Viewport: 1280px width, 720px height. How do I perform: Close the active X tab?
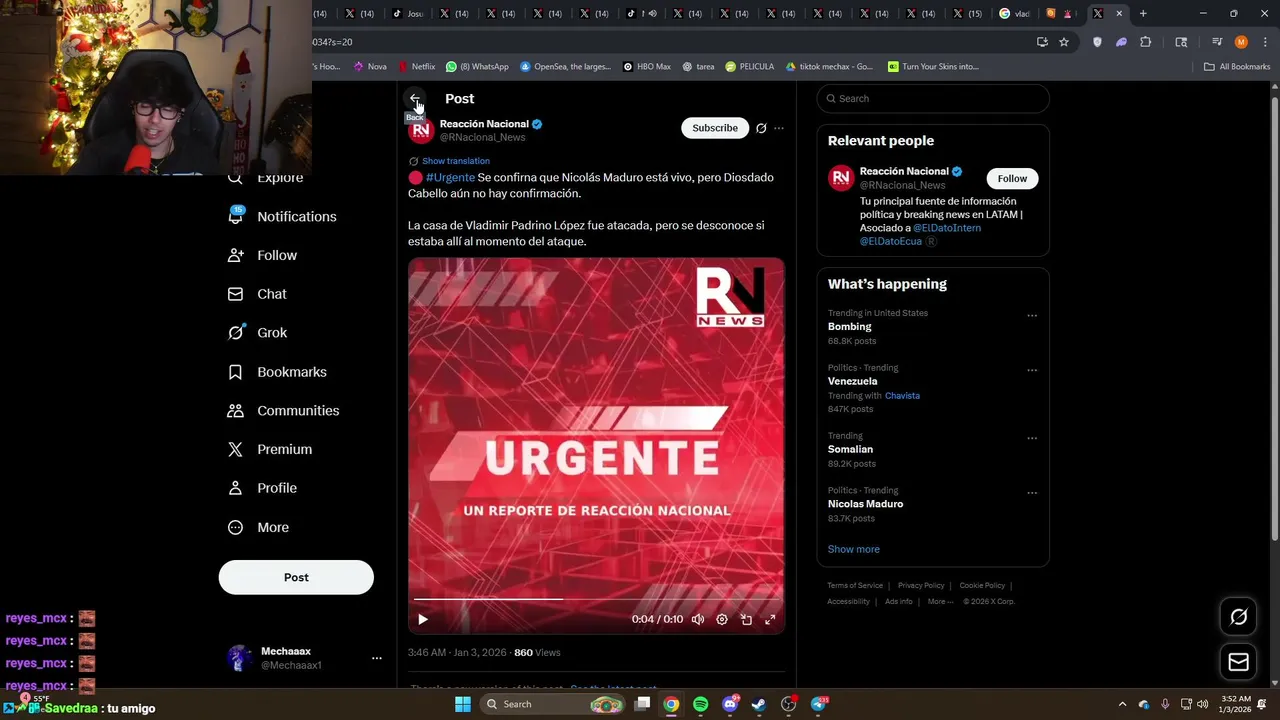point(1119,14)
